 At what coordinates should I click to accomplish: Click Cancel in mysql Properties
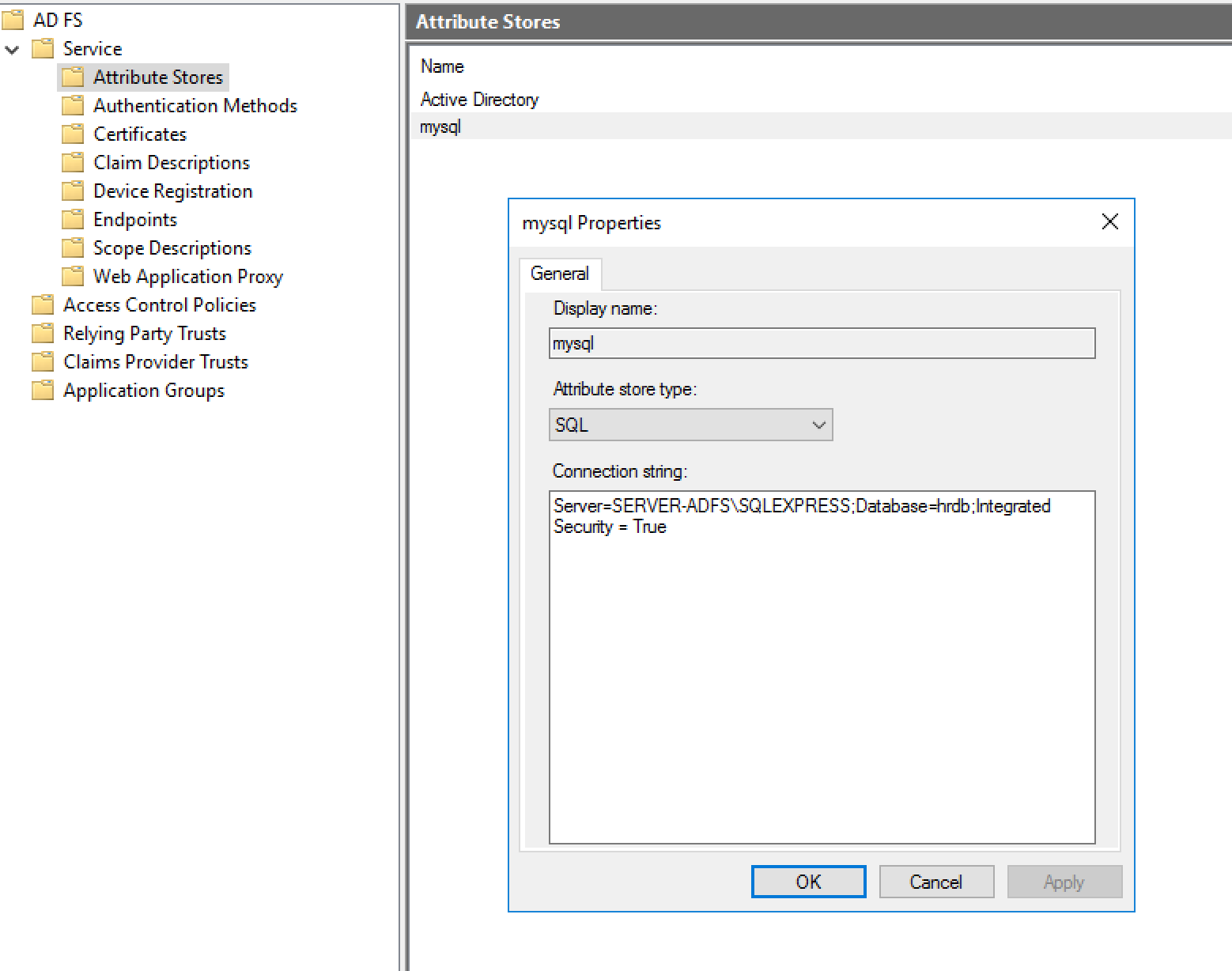pyautogui.click(x=936, y=882)
